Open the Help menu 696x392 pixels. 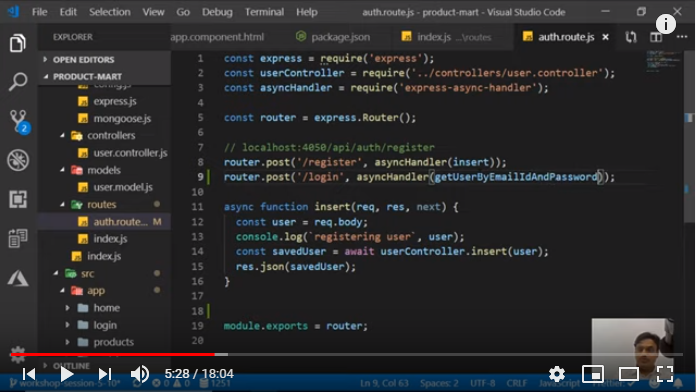click(307, 12)
